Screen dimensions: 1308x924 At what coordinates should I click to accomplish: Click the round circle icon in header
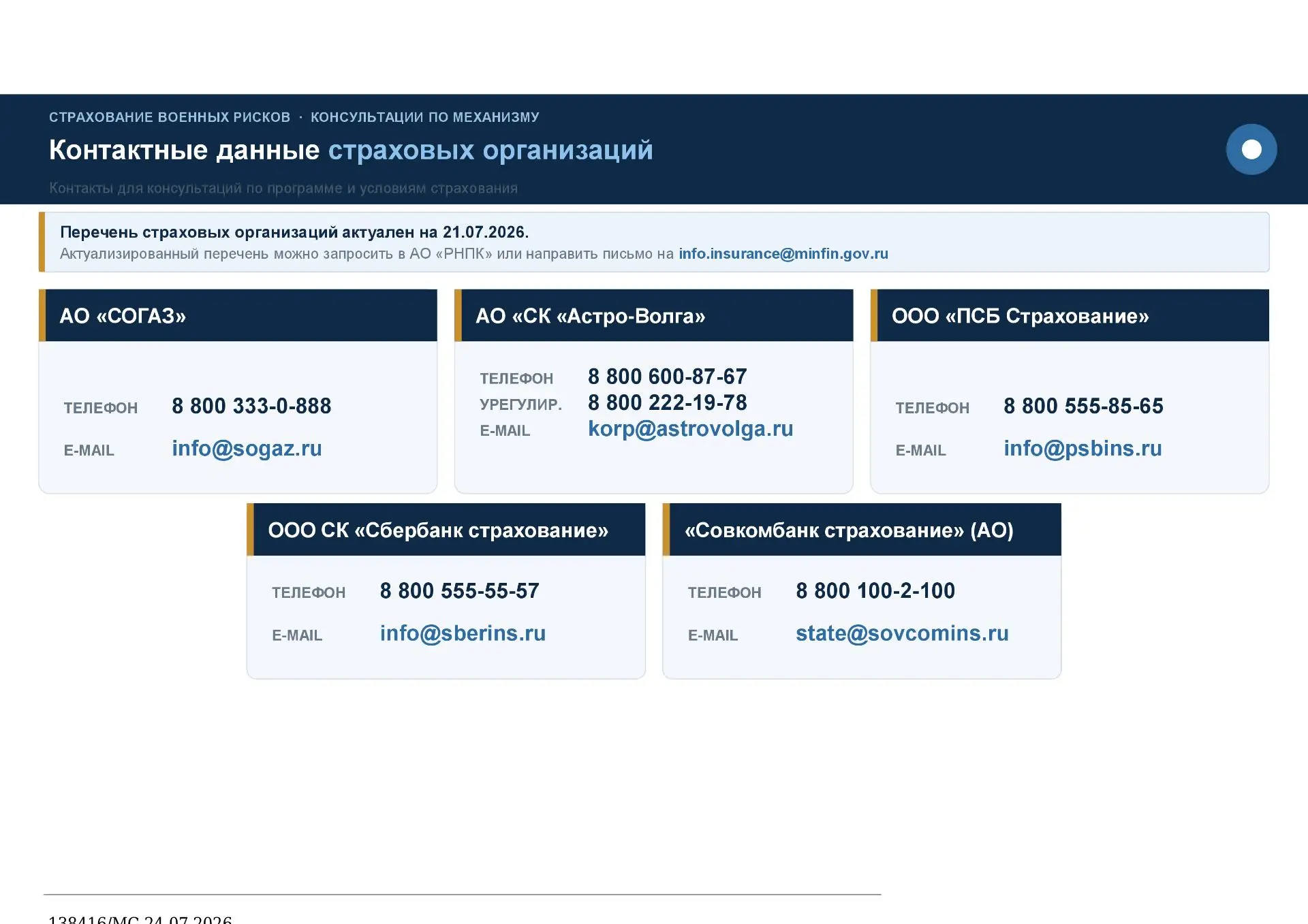coord(1251,149)
